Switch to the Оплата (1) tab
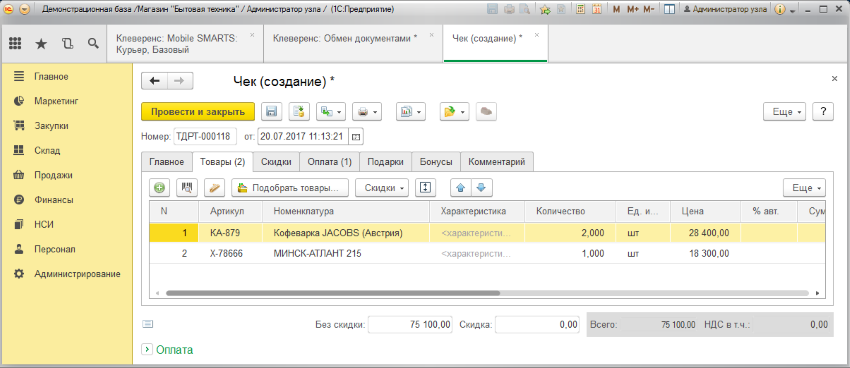The width and height of the screenshot is (850, 368). [x=330, y=162]
